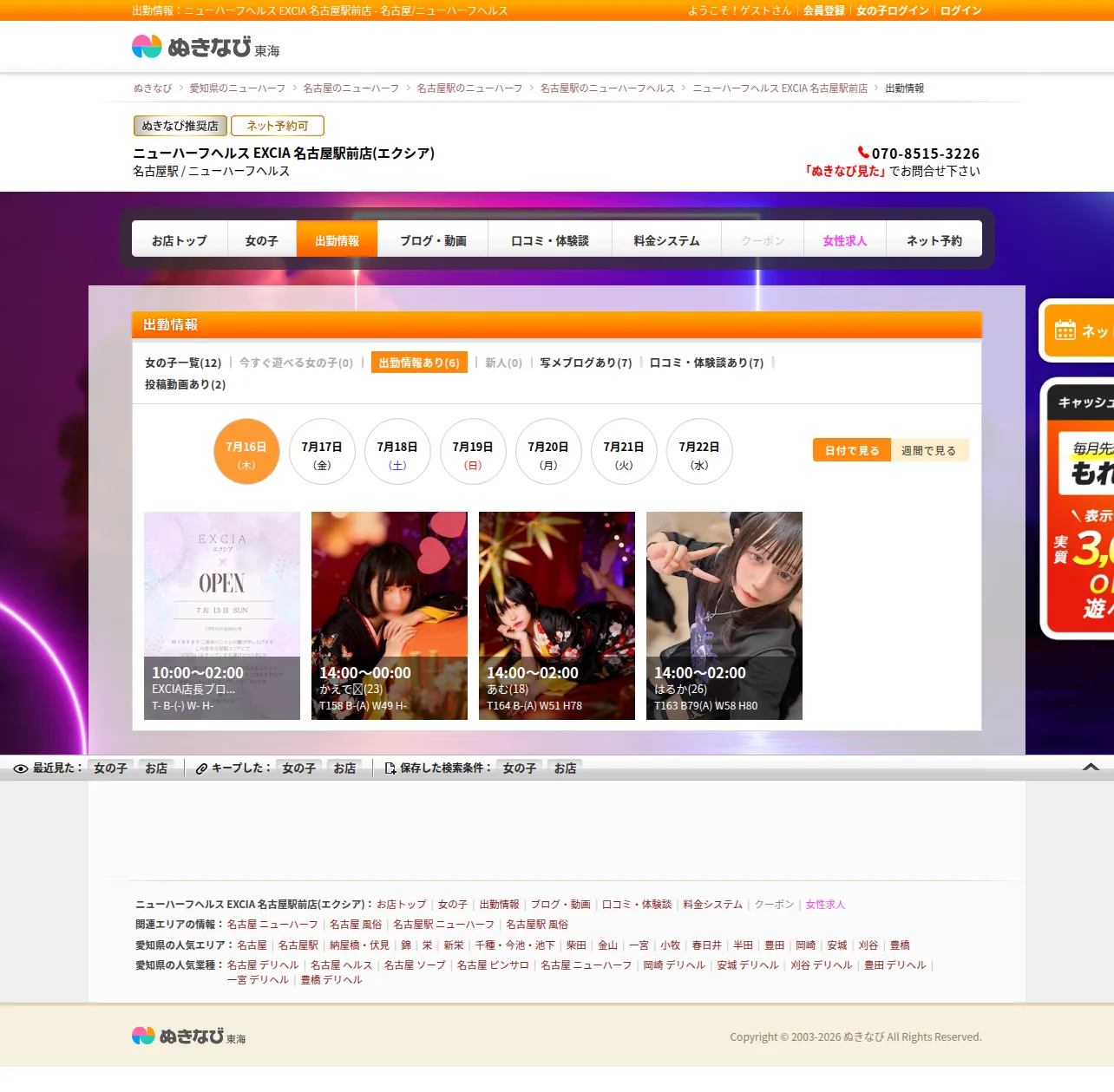Select the 出勤情報あり(6) filter
This screenshot has height=1092, width=1114.
419,363
